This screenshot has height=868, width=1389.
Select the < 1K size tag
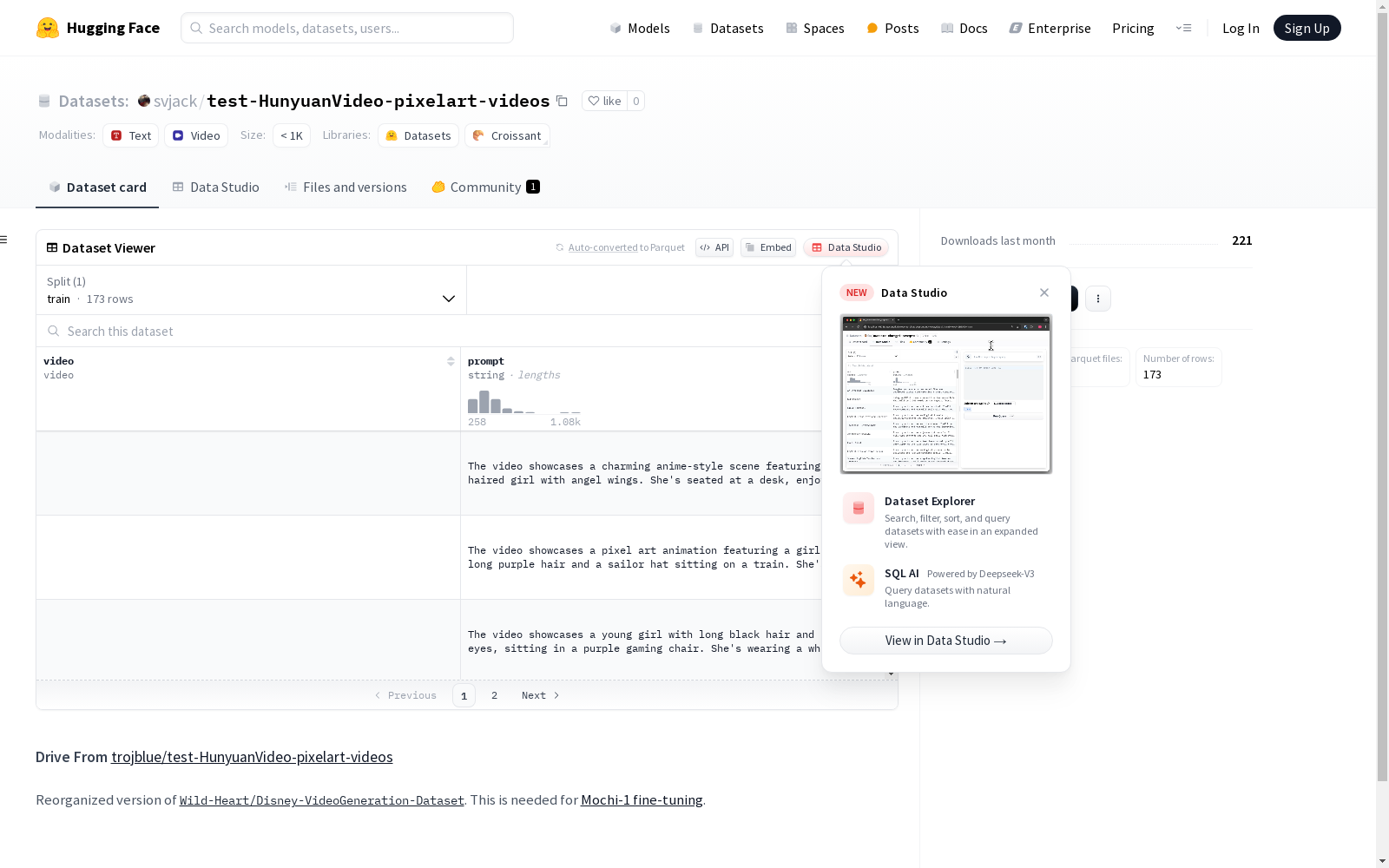click(292, 135)
